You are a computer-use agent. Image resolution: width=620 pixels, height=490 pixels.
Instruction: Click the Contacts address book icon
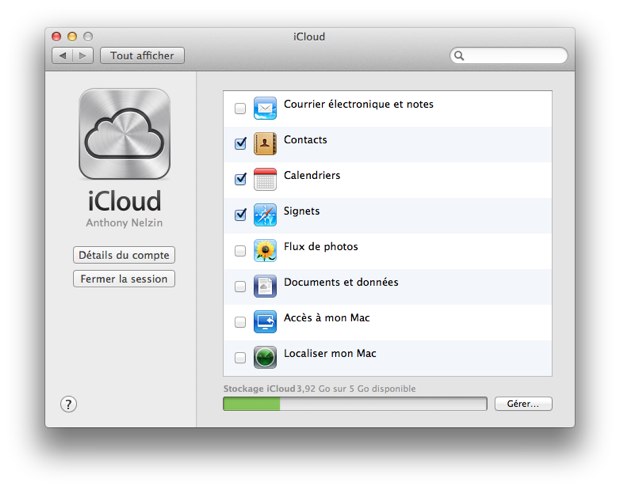point(265,144)
